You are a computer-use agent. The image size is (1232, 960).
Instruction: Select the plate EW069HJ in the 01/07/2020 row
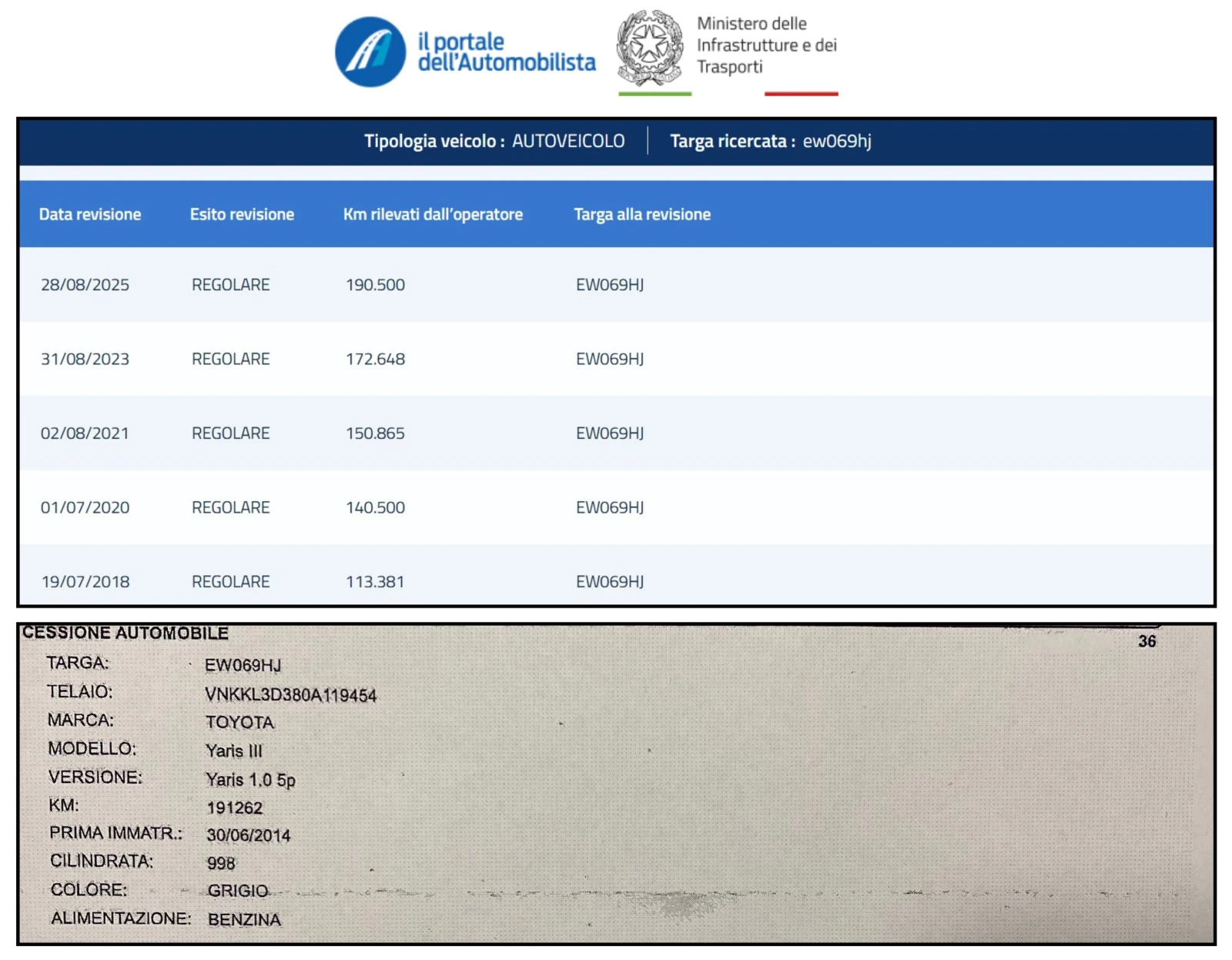click(x=609, y=508)
